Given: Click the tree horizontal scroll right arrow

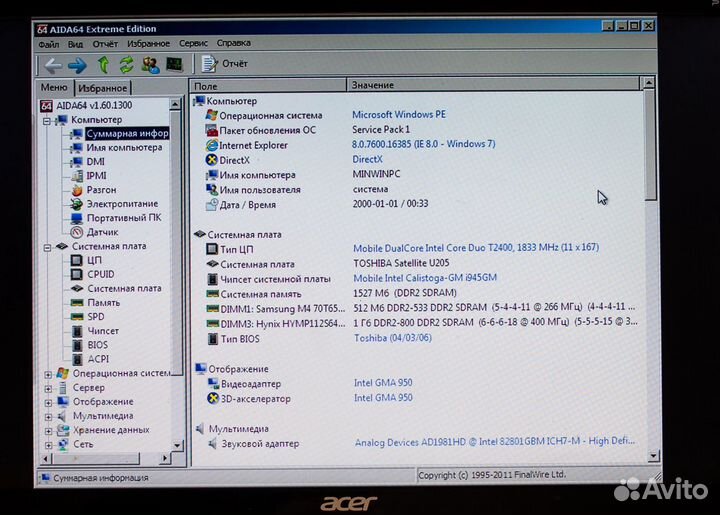Looking at the screenshot, I should pos(165,458).
